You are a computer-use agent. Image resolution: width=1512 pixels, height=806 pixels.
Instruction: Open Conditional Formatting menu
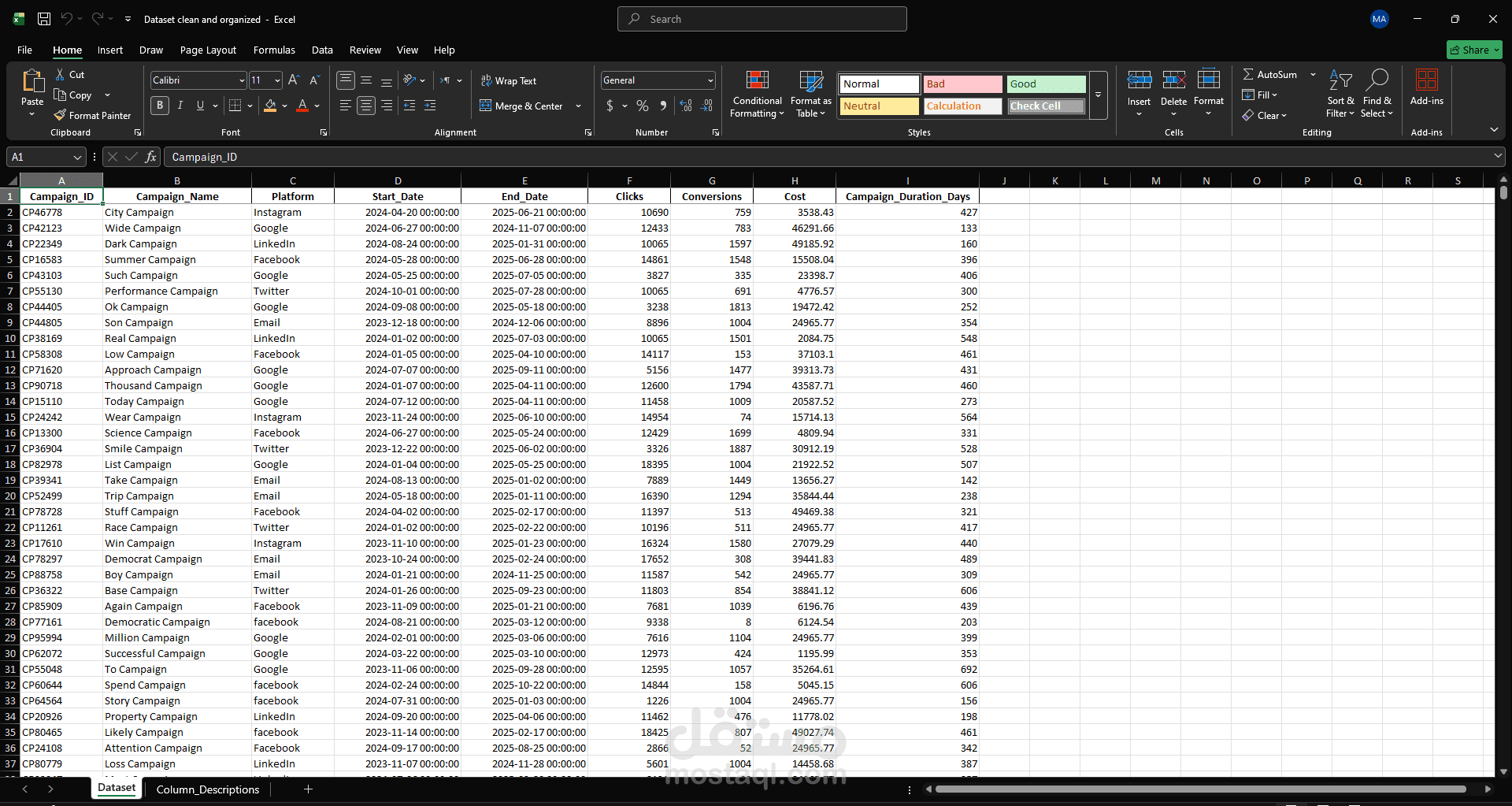757,95
